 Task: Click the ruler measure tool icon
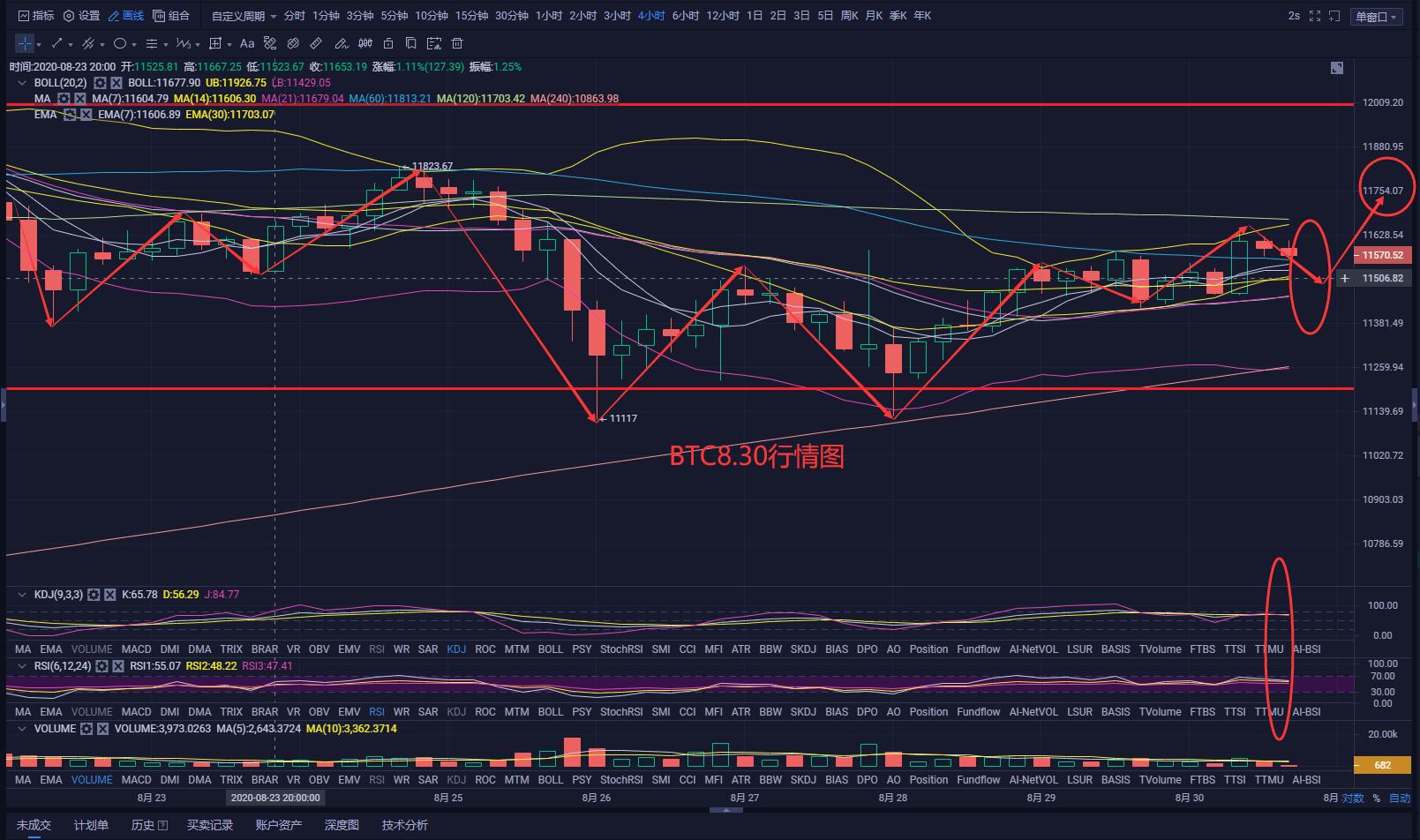(x=316, y=43)
